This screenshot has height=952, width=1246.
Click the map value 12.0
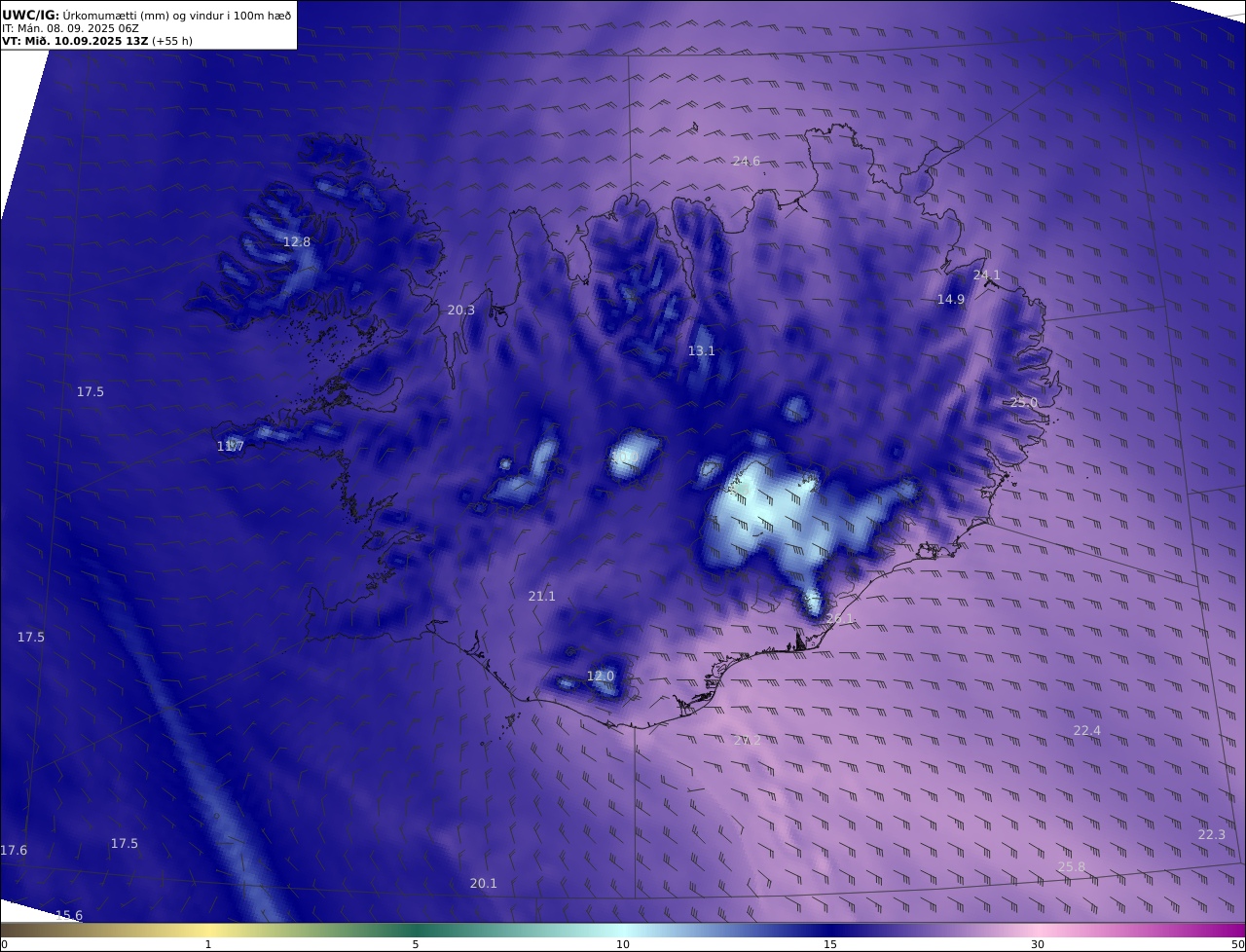click(601, 677)
